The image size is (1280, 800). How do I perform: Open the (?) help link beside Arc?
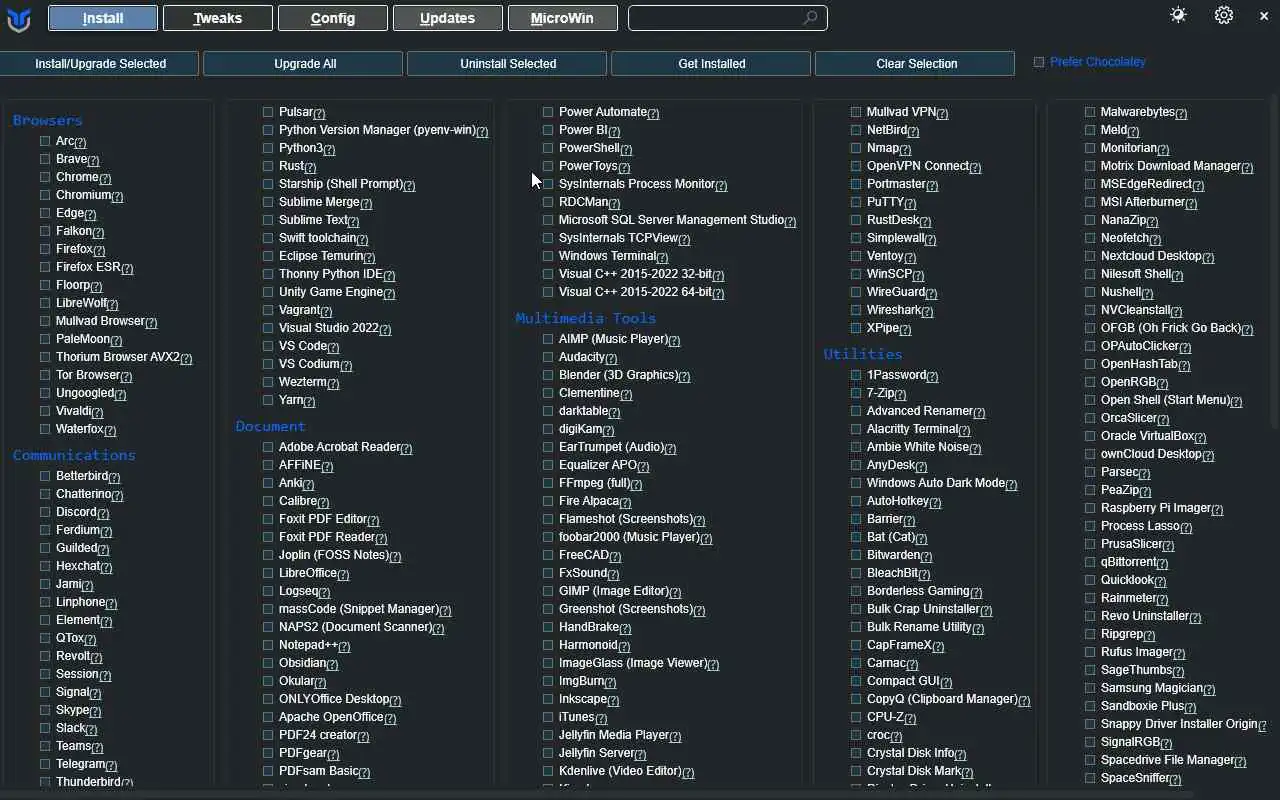coord(80,142)
